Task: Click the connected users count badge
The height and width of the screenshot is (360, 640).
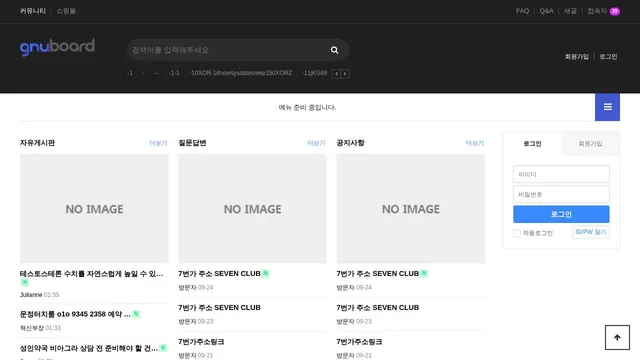Action: tap(614, 11)
